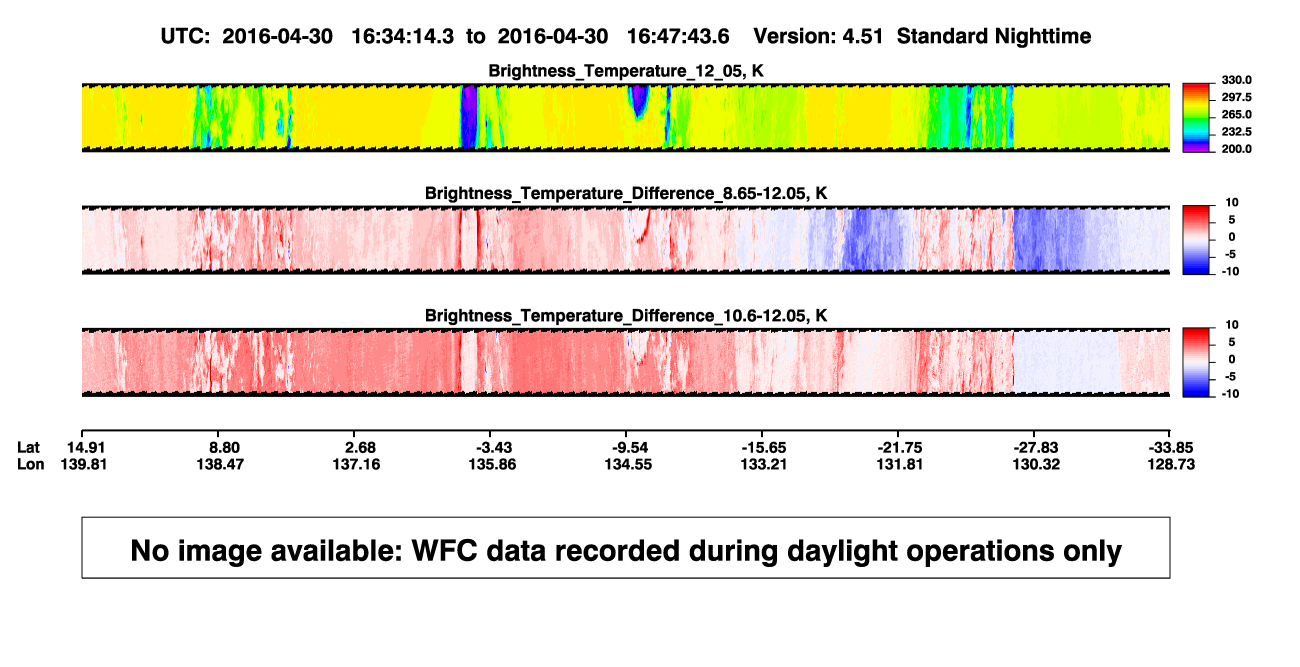Click the longitude value 134.55

(x=630, y=464)
